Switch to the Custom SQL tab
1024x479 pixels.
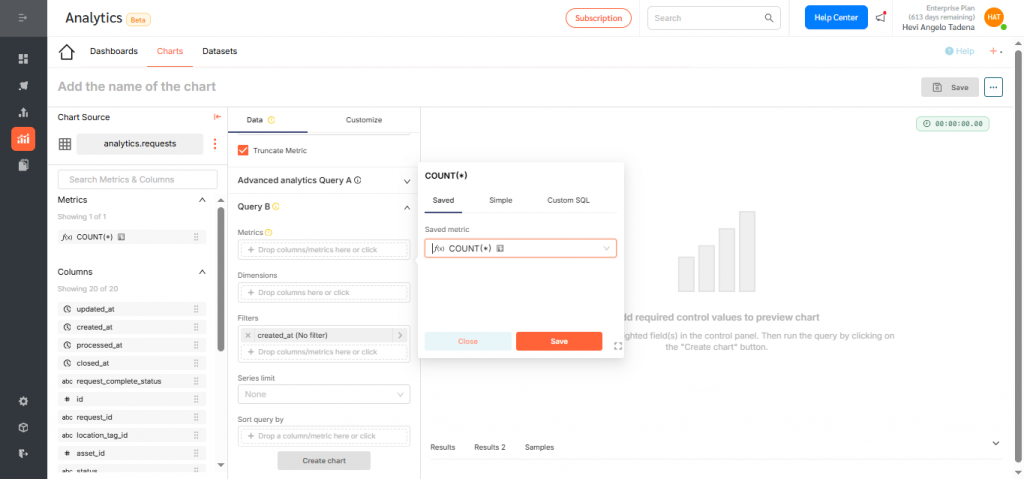point(568,200)
